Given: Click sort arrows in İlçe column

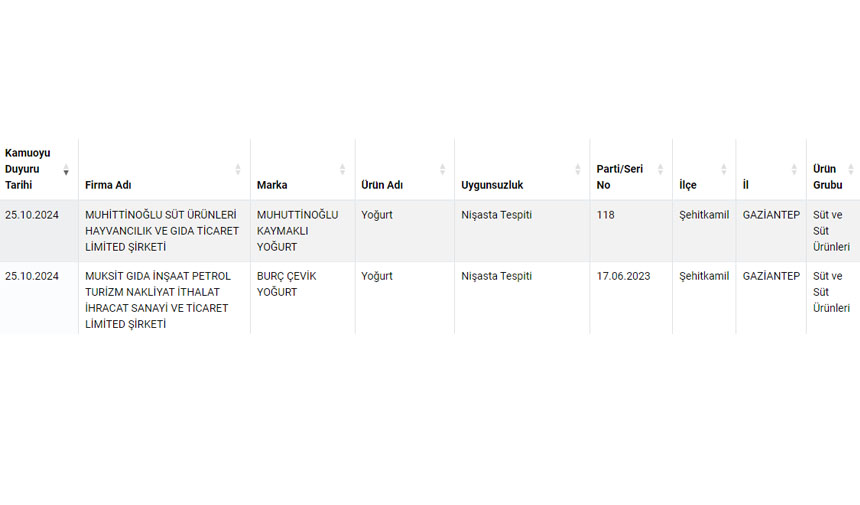Looking at the screenshot, I should pyautogui.click(x=724, y=169).
